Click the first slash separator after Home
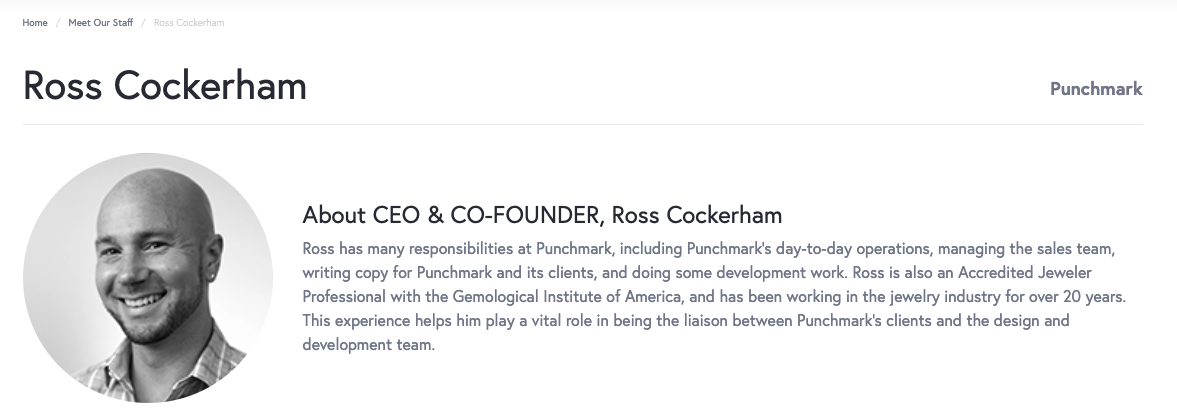The image size is (1177, 416). [58, 23]
